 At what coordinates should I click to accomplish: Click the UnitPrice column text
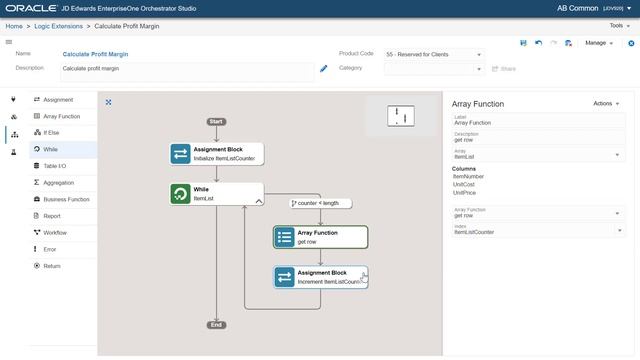[x=464, y=193]
